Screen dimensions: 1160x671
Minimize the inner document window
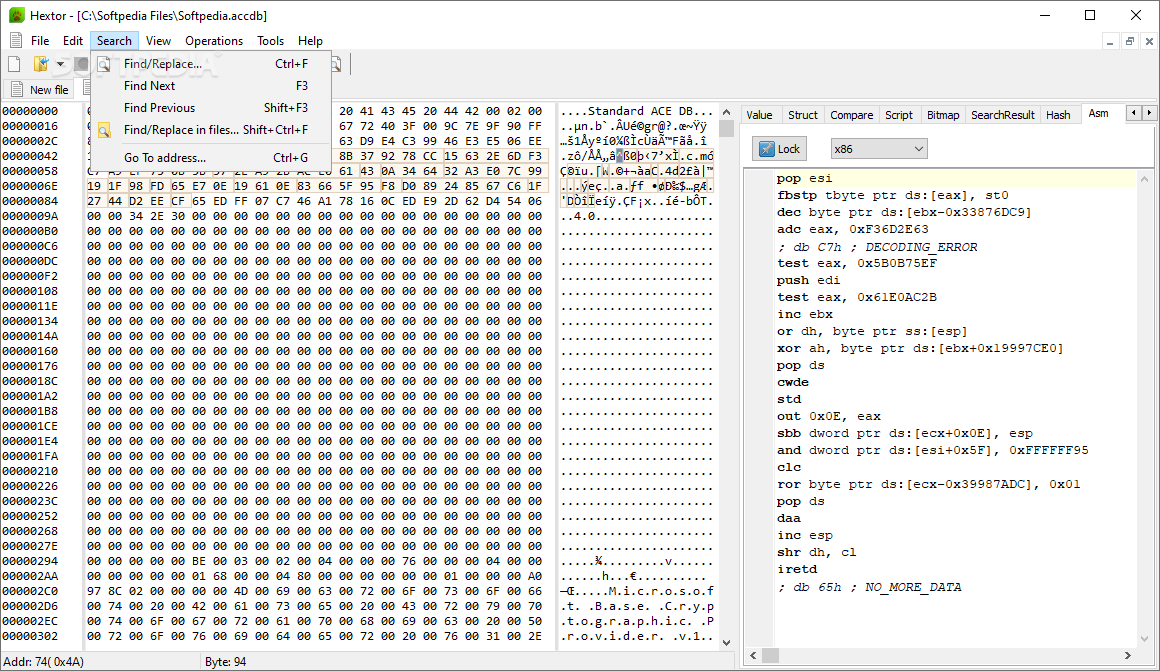pyautogui.click(x=1110, y=41)
